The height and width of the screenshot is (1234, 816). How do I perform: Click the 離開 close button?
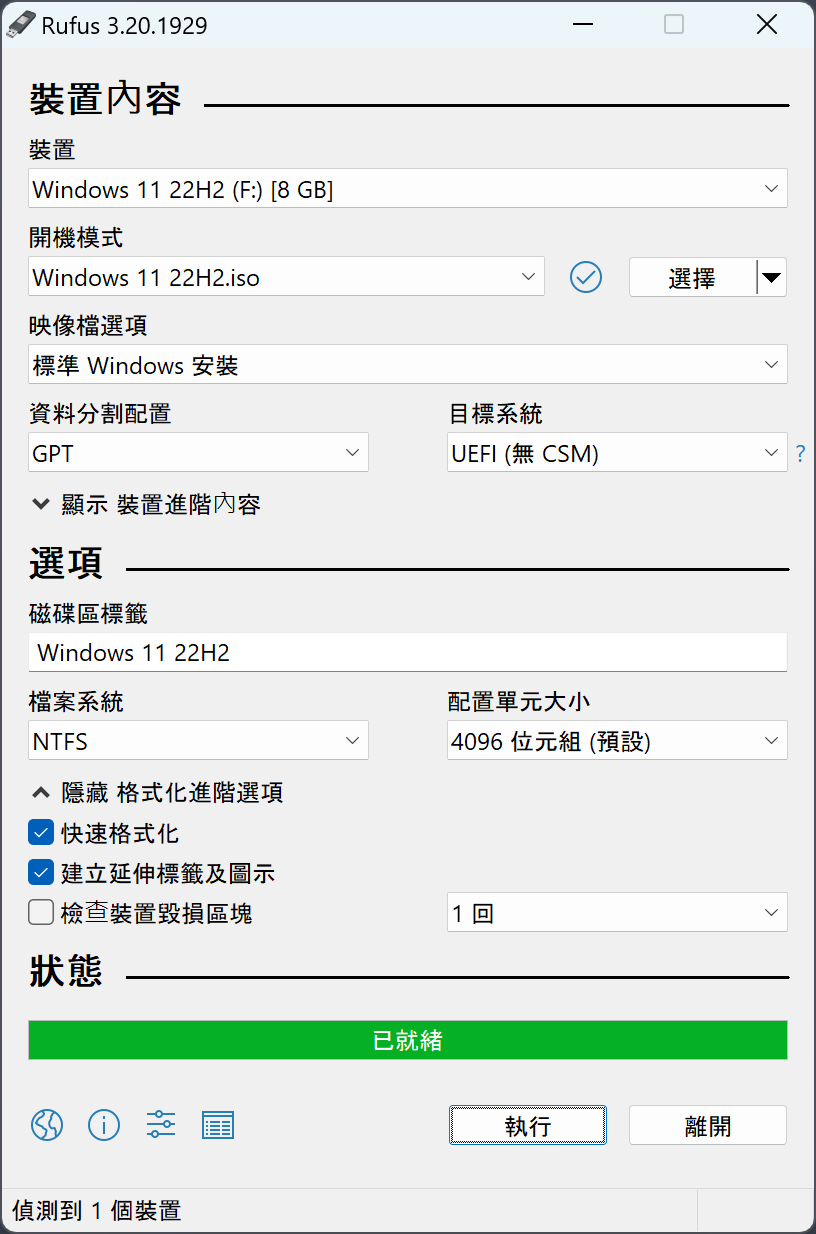pyautogui.click(x=707, y=1125)
